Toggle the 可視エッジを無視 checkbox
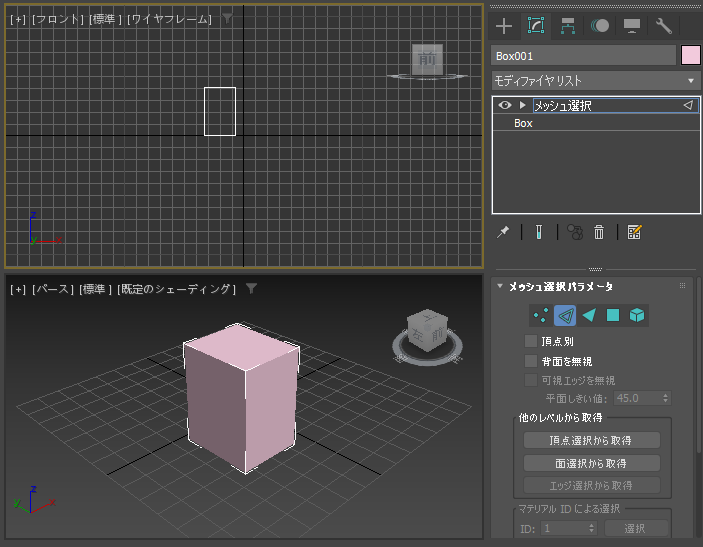The width and height of the screenshot is (703, 547). click(531, 380)
